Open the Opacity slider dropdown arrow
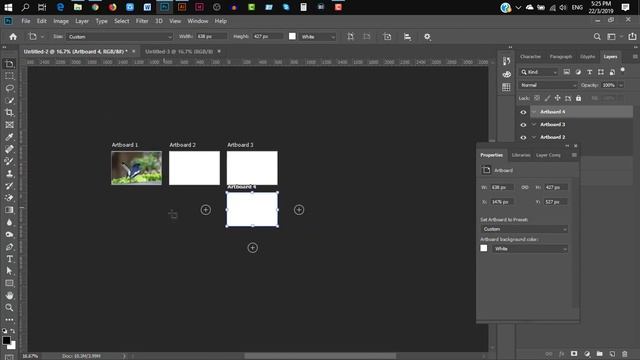 click(621, 85)
